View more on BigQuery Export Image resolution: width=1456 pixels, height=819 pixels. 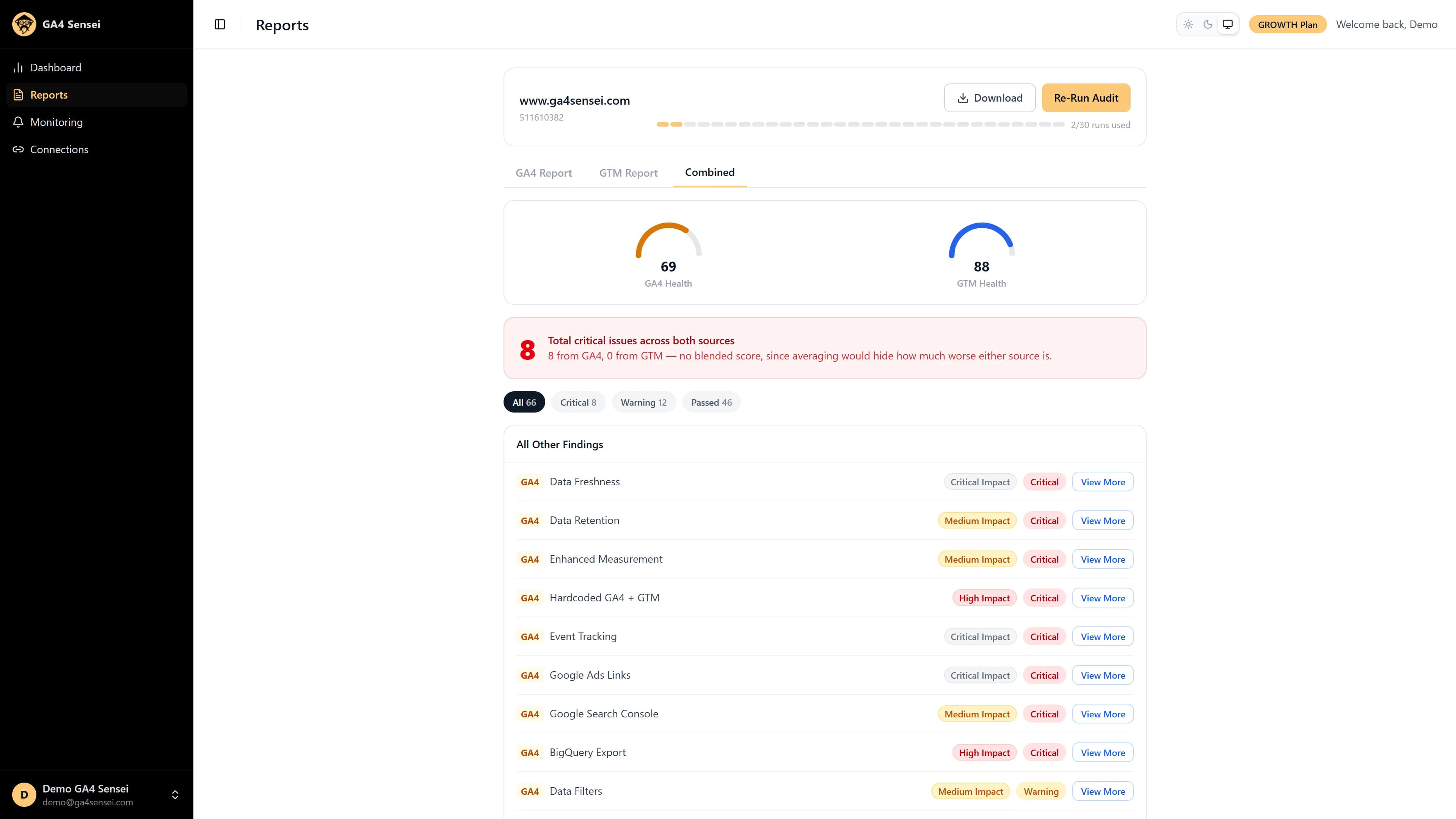[x=1102, y=753]
